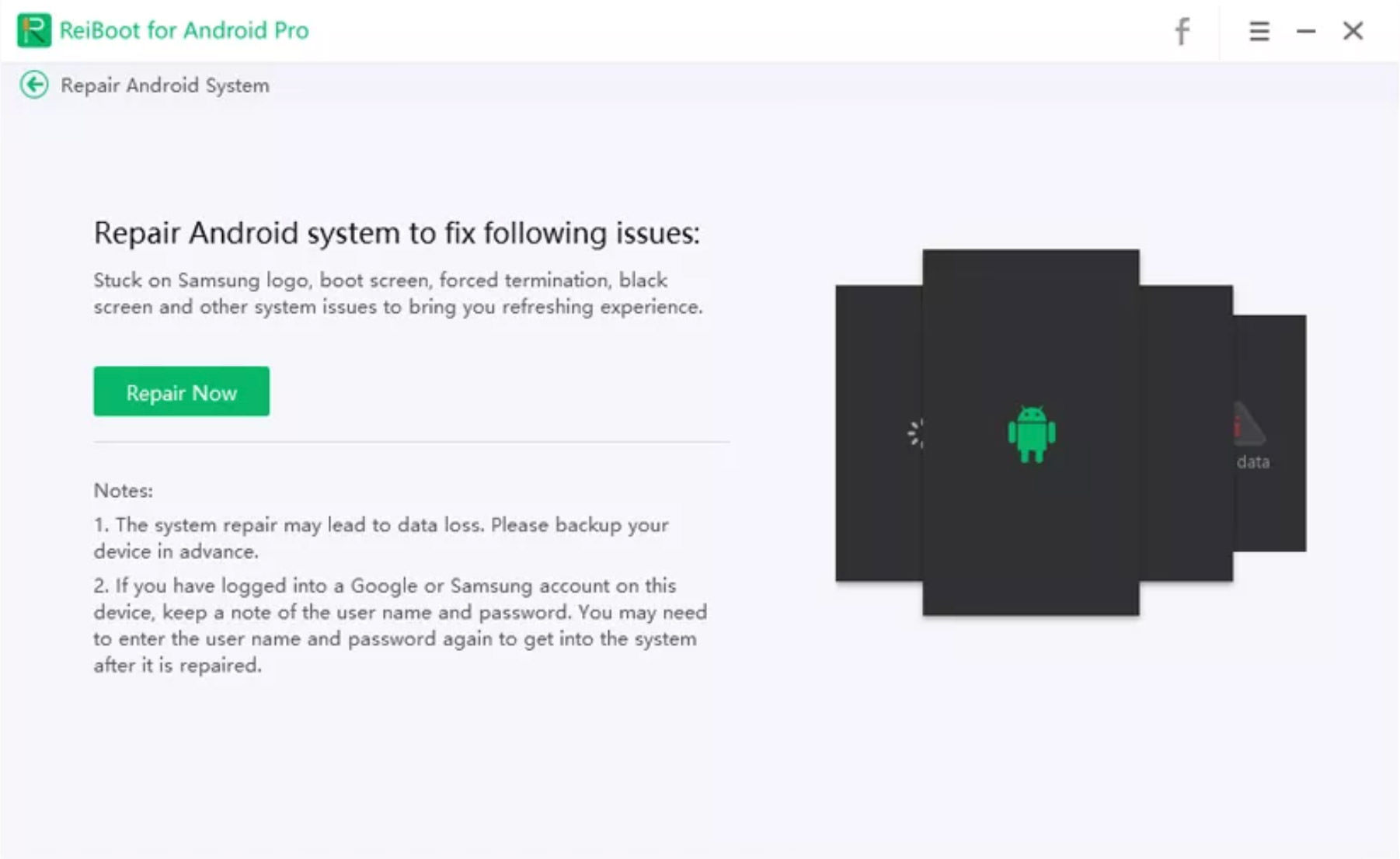Screen dimensions: 1400x859
Task: Minimize the ReiBoot window
Action: (1306, 31)
